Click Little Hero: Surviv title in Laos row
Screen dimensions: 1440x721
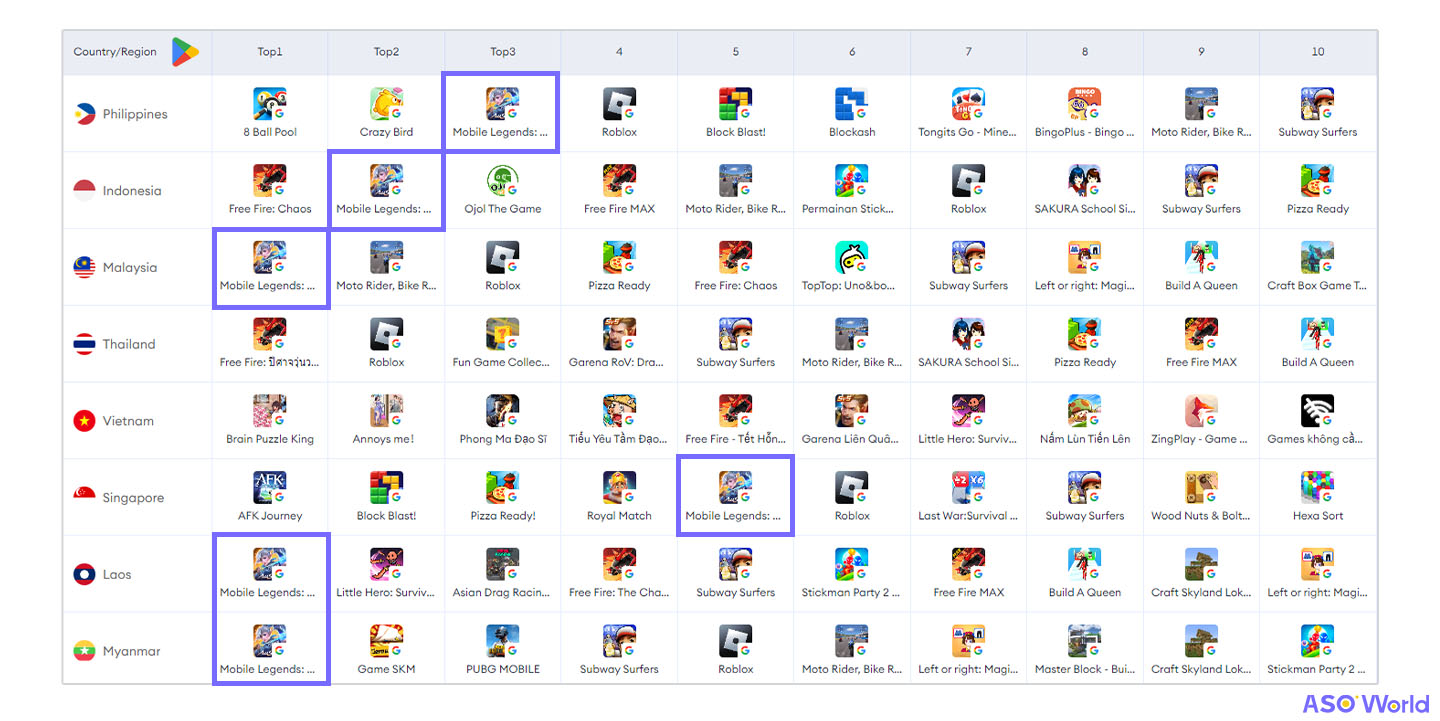pyautogui.click(x=386, y=592)
